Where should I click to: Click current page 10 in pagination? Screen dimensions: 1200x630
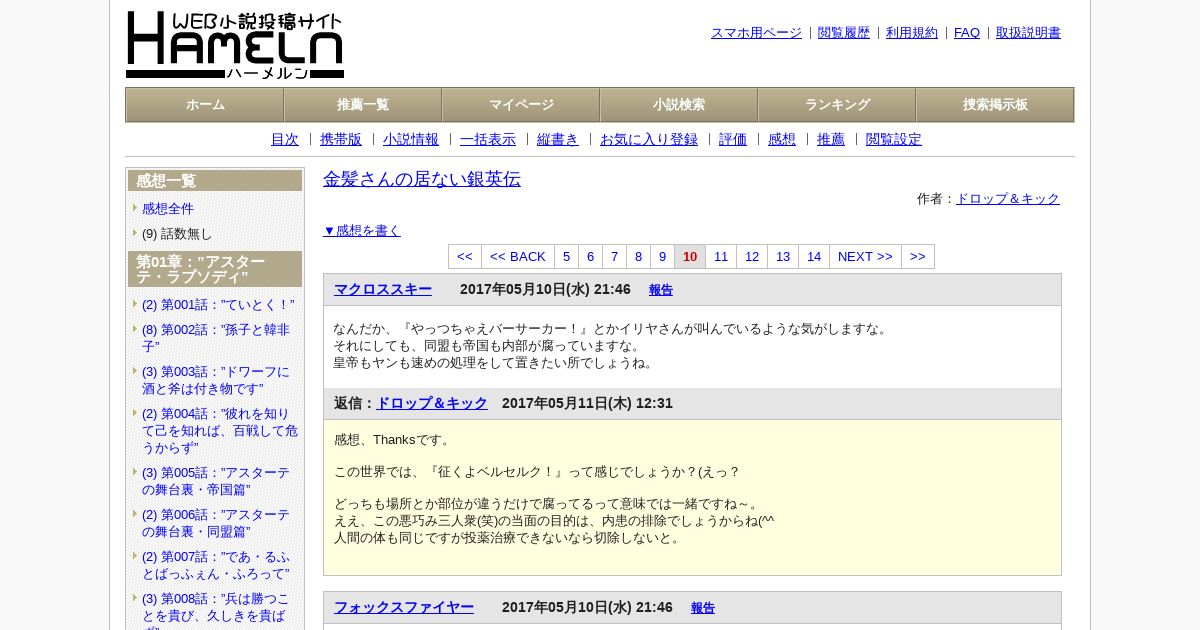pyautogui.click(x=690, y=257)
